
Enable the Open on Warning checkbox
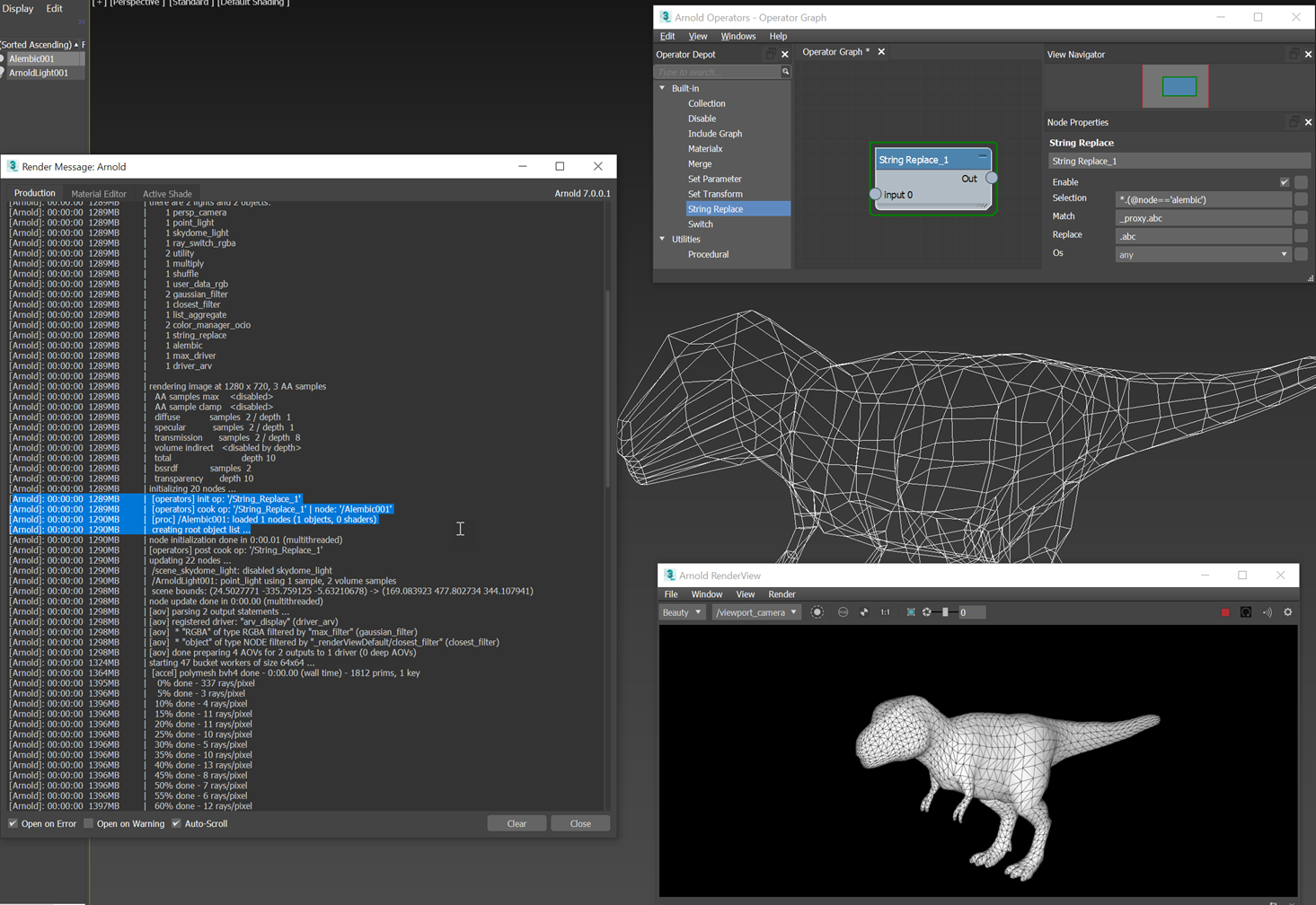(88, 823)
